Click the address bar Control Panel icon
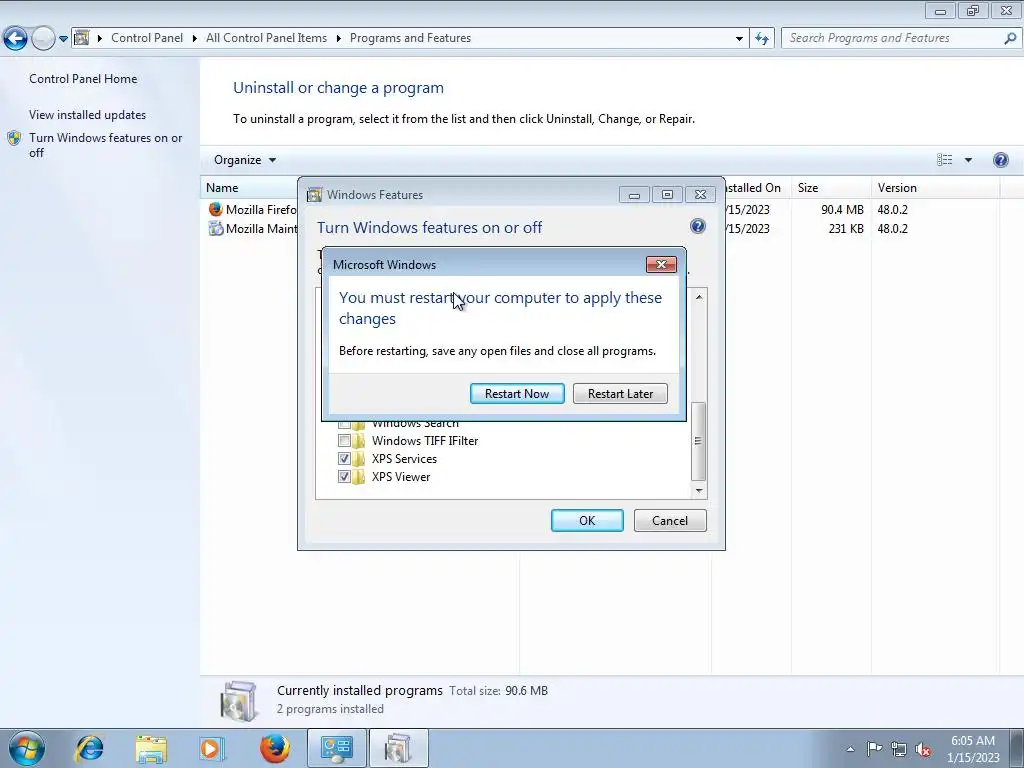1024x768 pixels. [x=82, y=38]
